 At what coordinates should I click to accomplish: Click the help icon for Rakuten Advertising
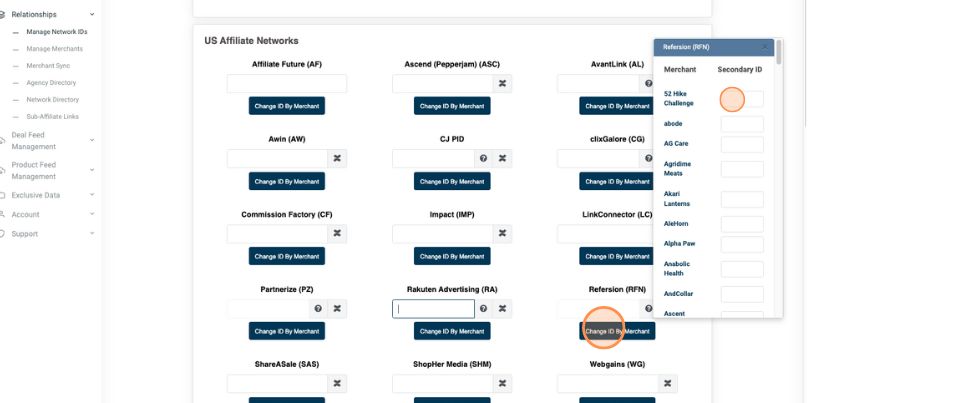[483, 308]
